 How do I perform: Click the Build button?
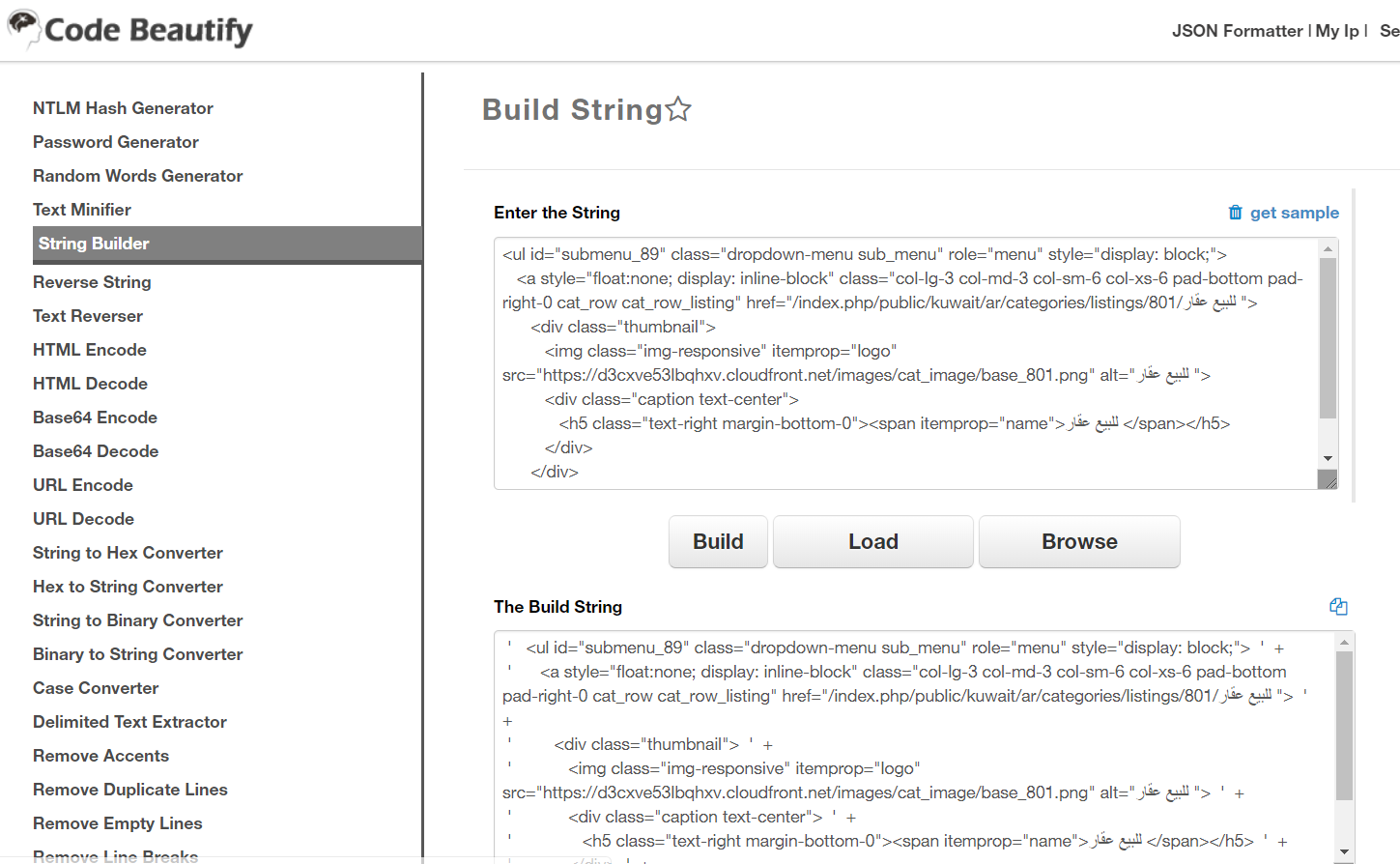tap(718, 541)
